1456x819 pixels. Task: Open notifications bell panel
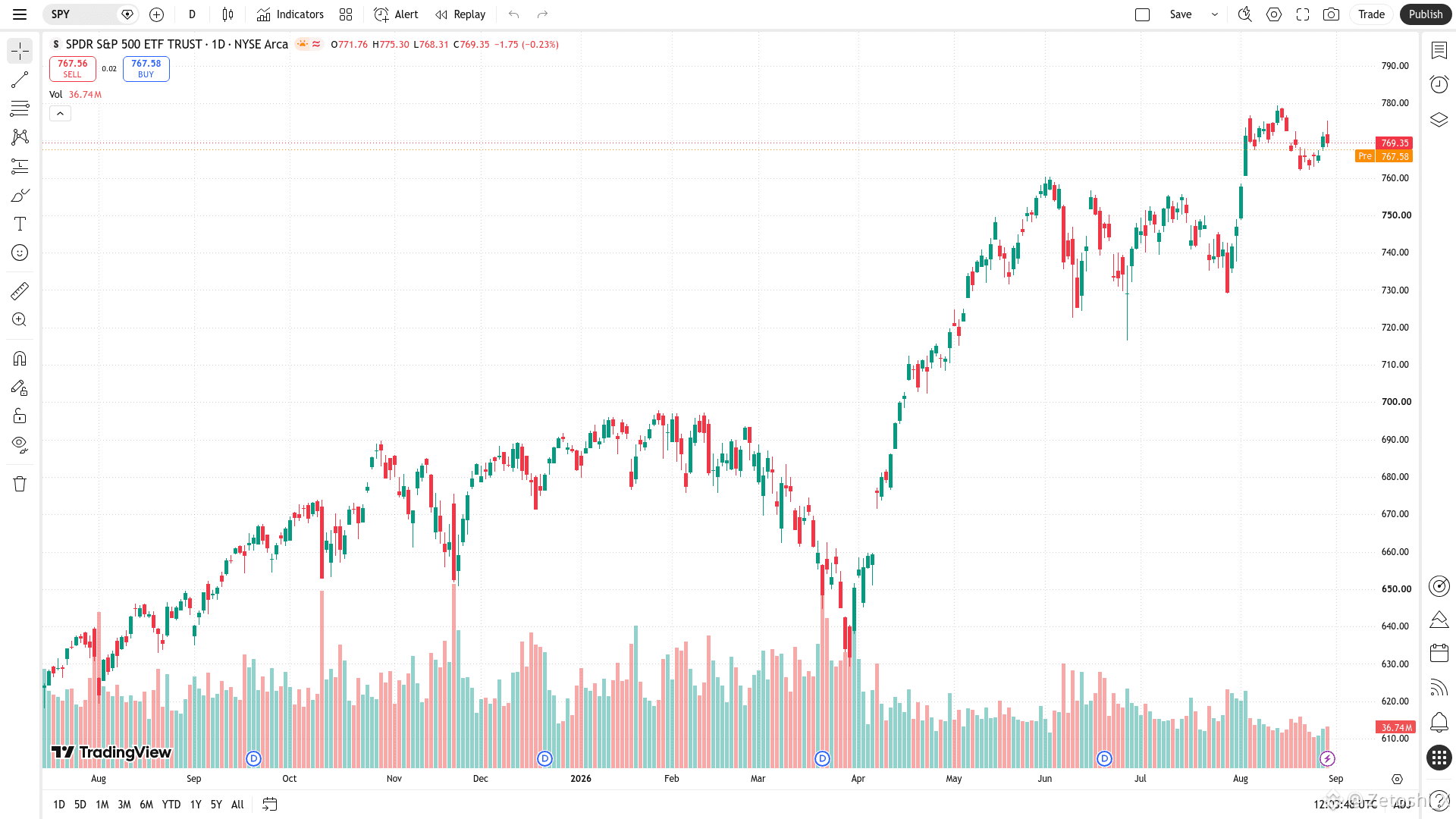(1439, 722)
